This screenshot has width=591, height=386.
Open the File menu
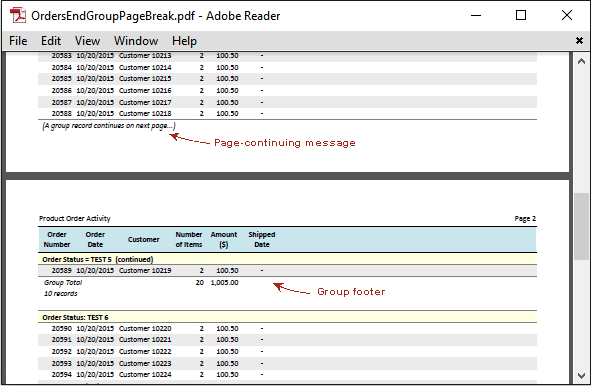[x=18, y=41]
